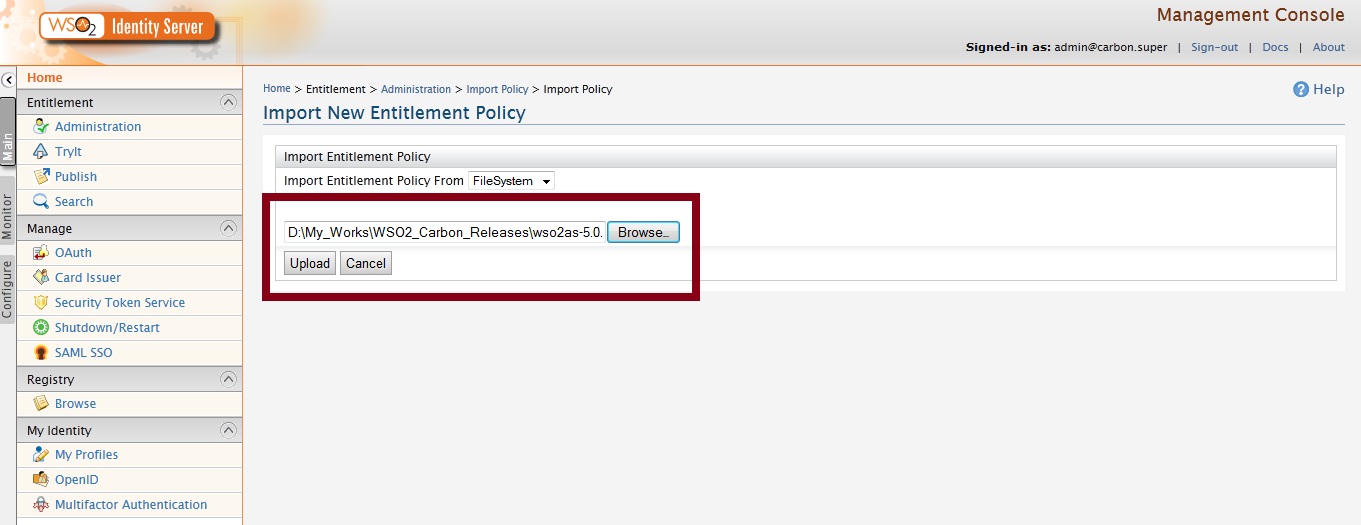Click the Administration icon in Entitlement section

[x=41, y=127]
